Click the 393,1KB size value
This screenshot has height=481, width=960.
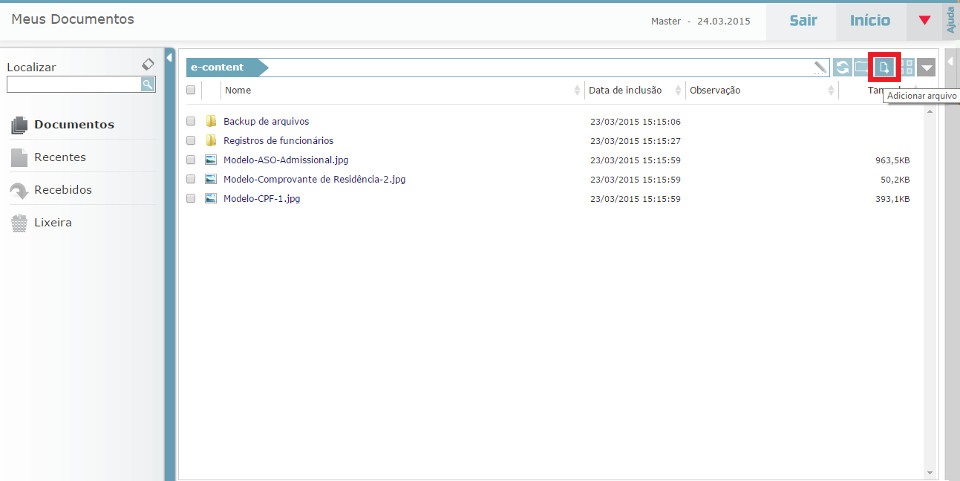tap(893, 199)
